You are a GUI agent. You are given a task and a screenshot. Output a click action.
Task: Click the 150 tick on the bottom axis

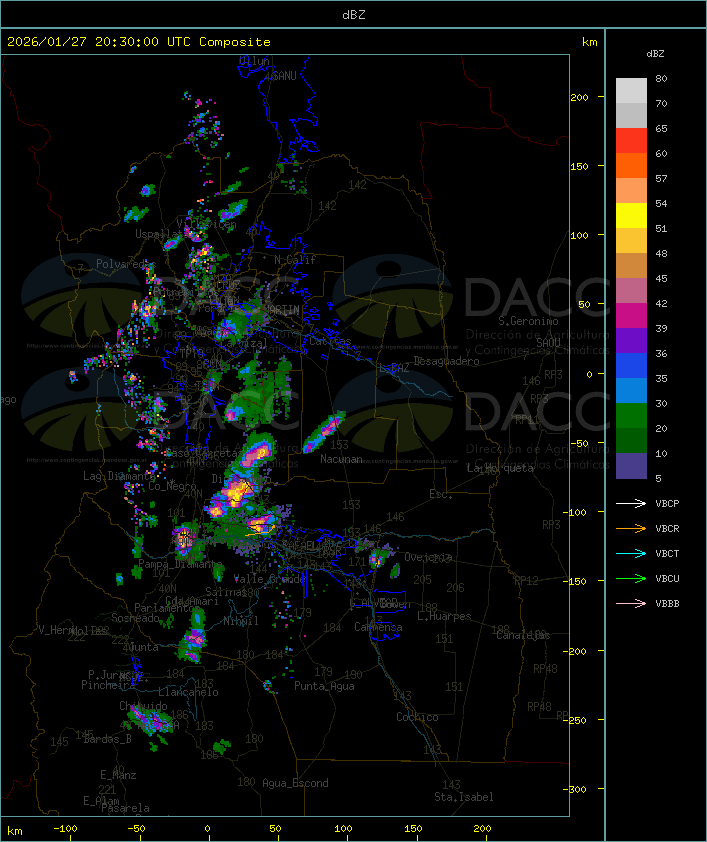coord(413,829)
